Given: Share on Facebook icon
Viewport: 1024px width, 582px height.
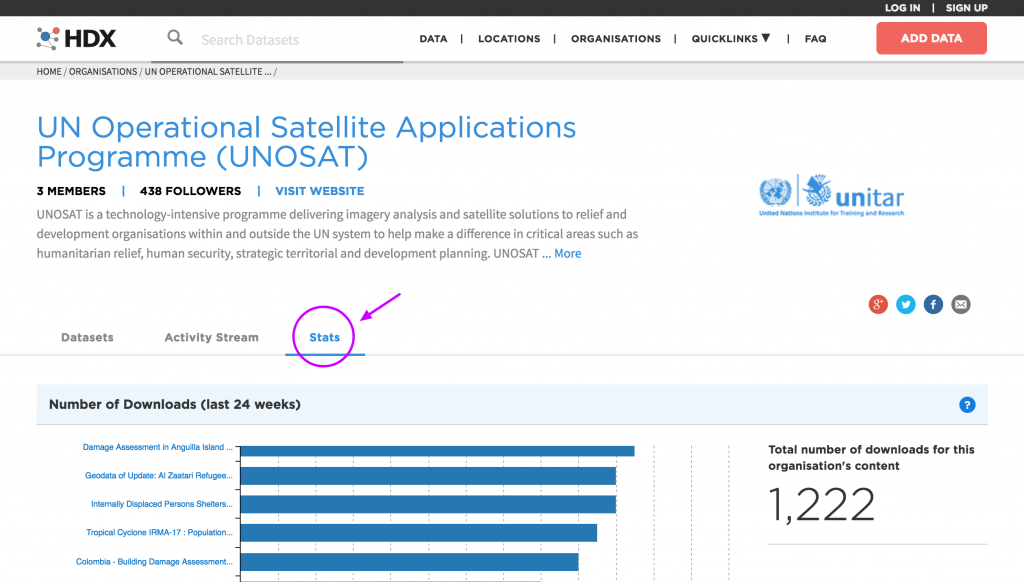Looking at the screenshot, I should coord(933,305).
